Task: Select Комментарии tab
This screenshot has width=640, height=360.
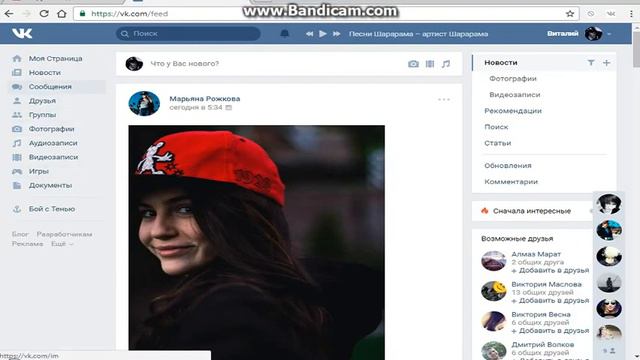Action: (x=511, y=182)
